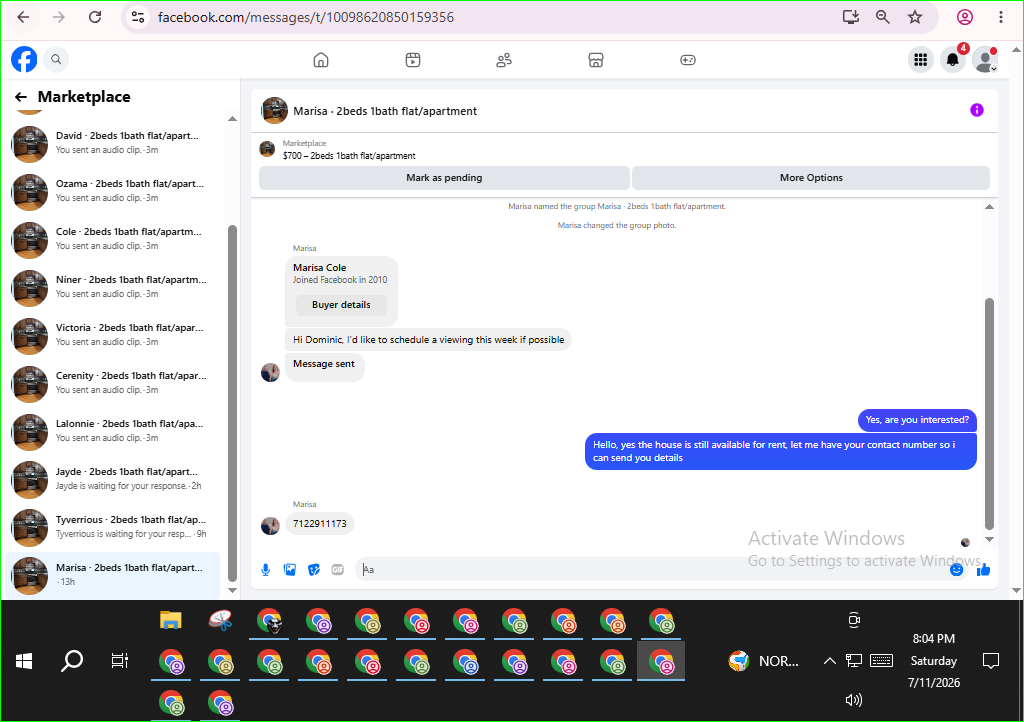The image size is (1024, 722).
Task: Go back from Marketplace messages list
Action: click(21, 97)
